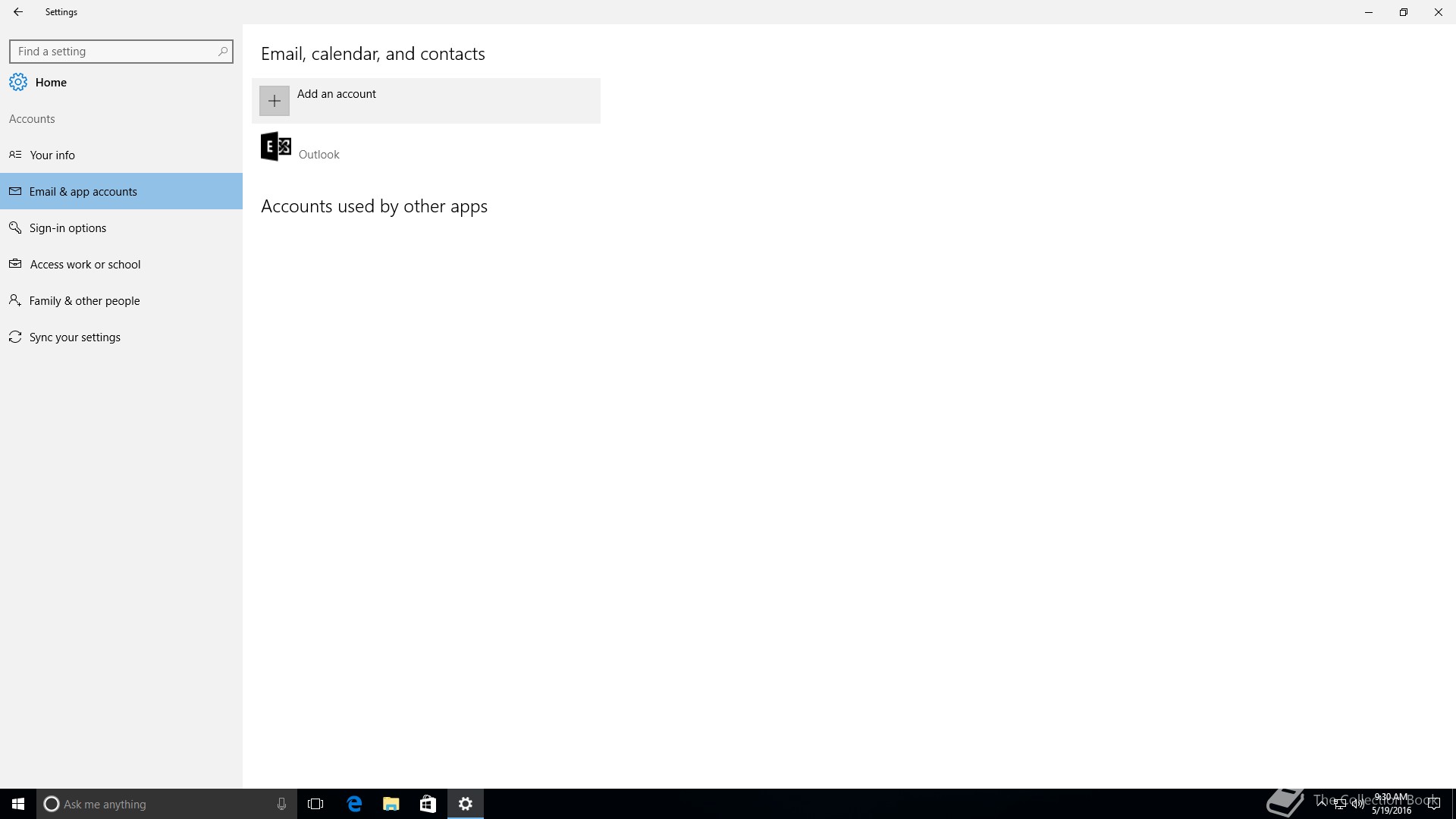Viewport: 1456px width, 819px height.
Task: Navigate back using the Settings back arrow
Action: coord(18,11)
